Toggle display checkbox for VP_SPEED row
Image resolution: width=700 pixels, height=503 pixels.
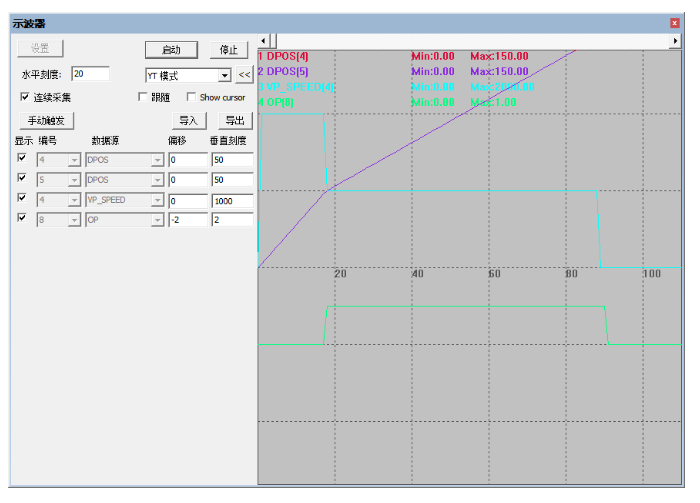tap(21, 197)
